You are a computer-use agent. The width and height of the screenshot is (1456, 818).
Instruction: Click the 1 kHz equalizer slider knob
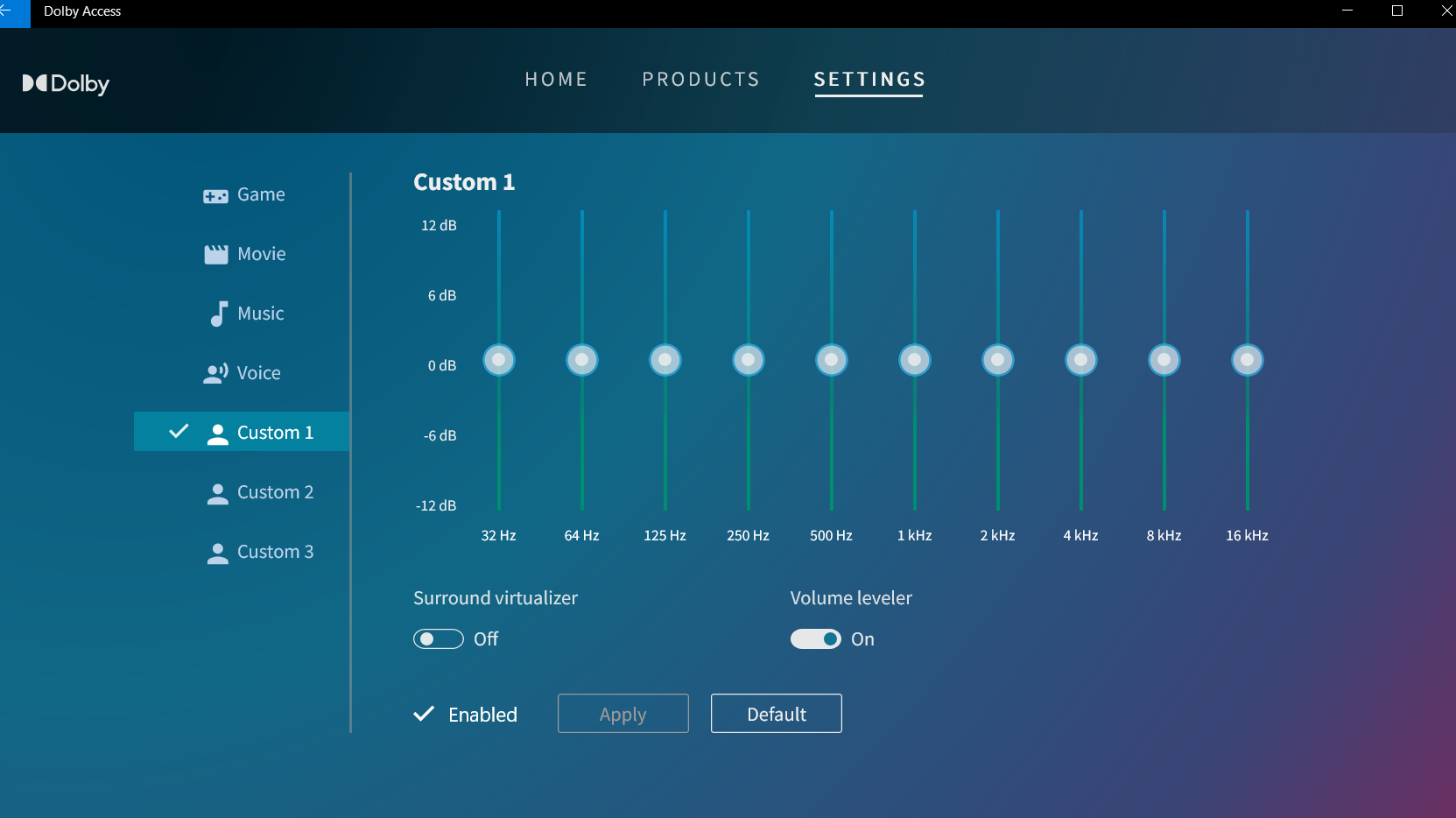click(915, 360)
